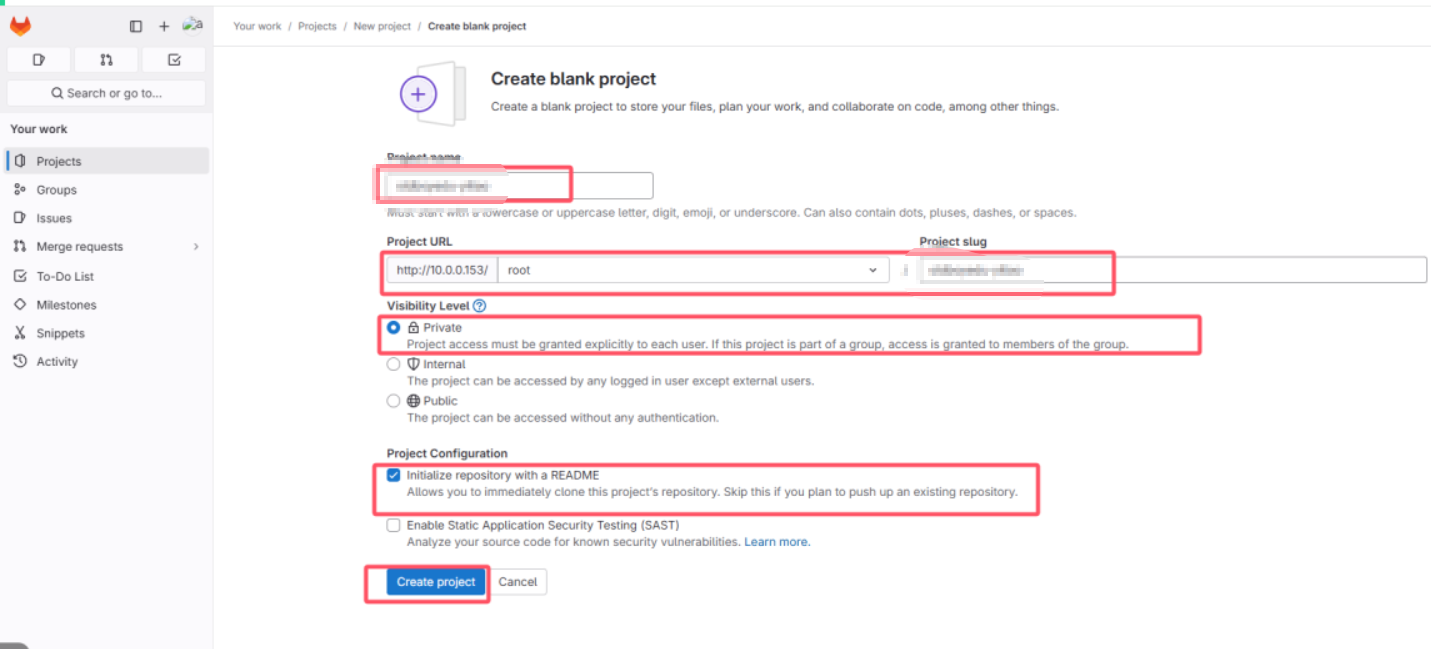Select the Private visibility radio button

click(x=394, y=328)
